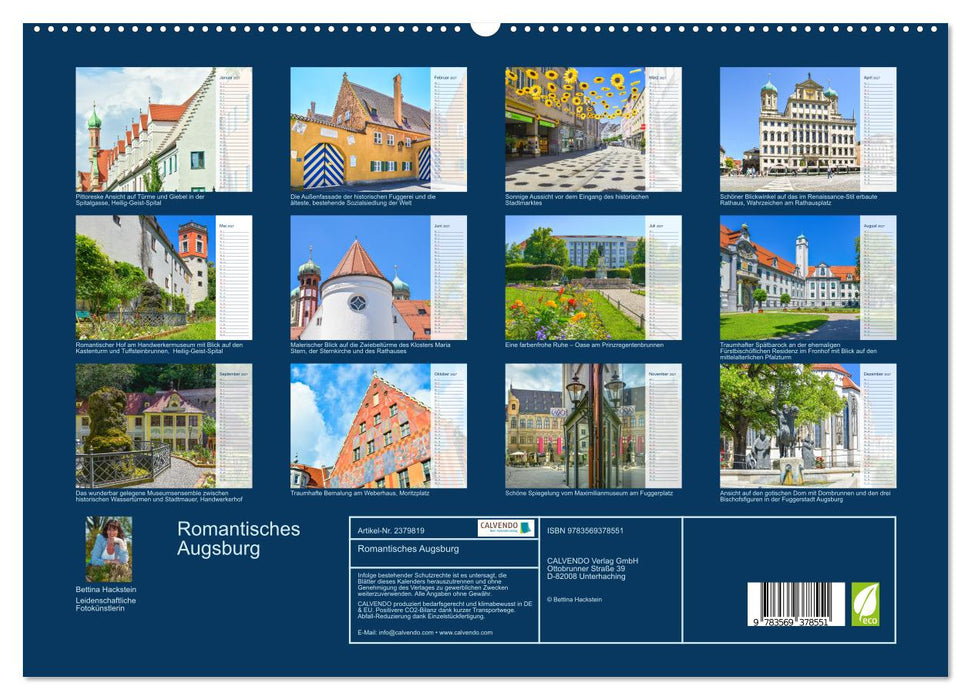This screenshot has width=971, height=700.
Task: Click 'D-82008 Unterhaching'
Action: 586,576
